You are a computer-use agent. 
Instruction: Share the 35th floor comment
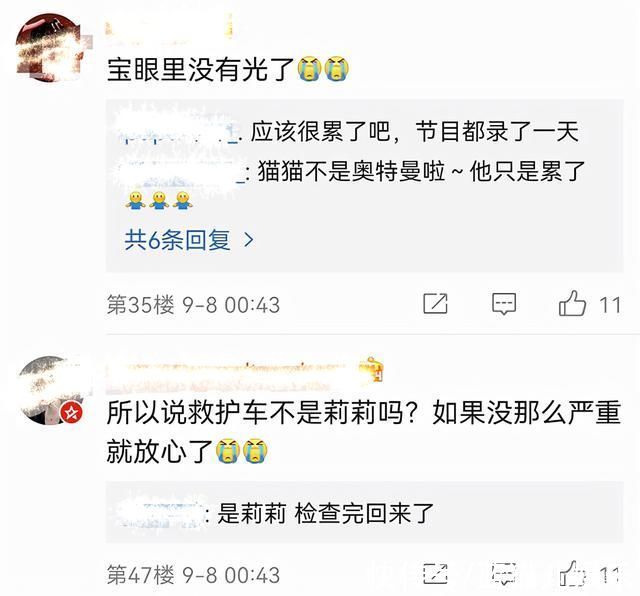click(x=436, y=304)
